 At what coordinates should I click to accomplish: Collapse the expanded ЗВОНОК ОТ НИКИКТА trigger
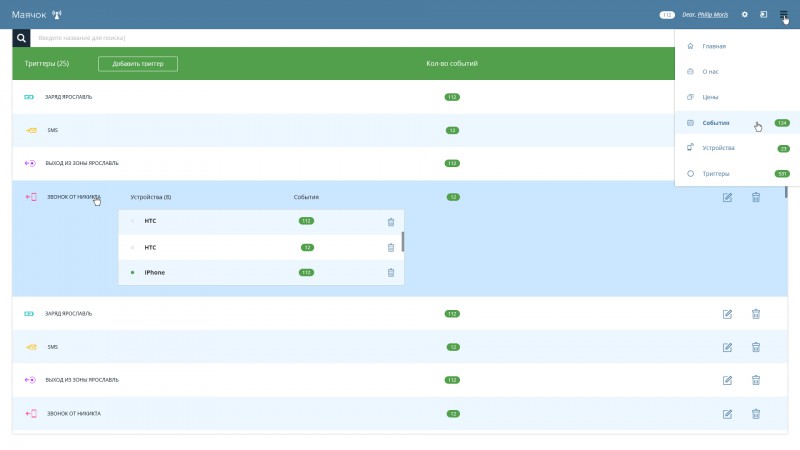pos(73,197)
